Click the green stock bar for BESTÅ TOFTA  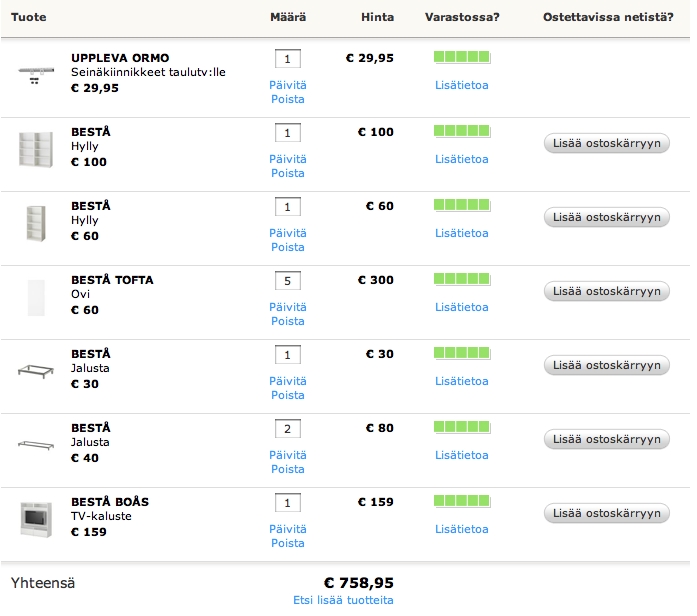click(461, 280)
